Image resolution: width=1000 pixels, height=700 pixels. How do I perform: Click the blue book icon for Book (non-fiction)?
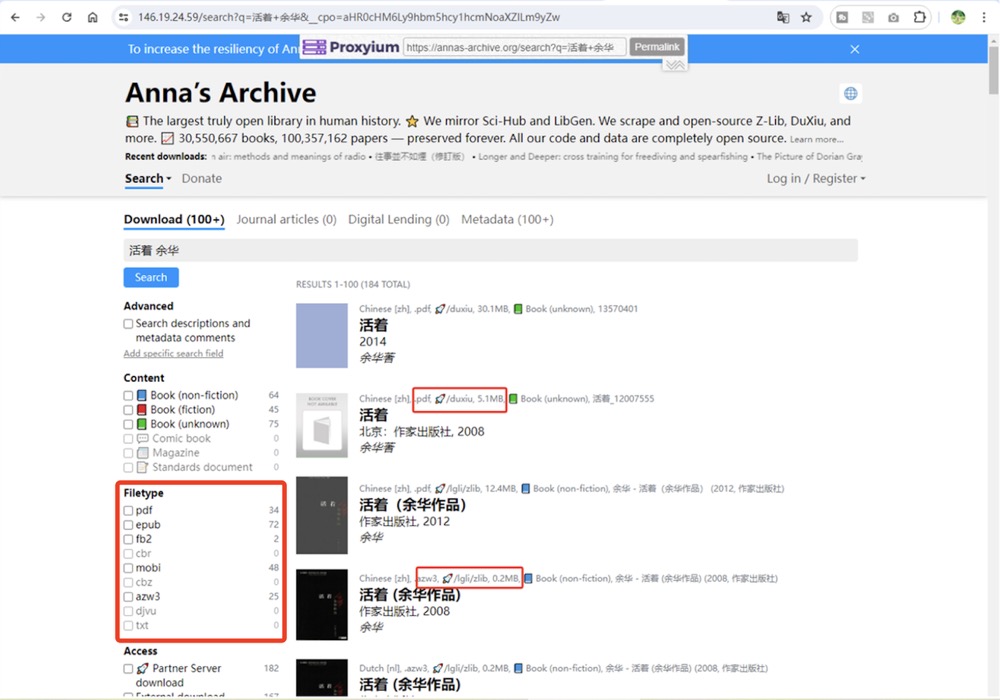142,396
